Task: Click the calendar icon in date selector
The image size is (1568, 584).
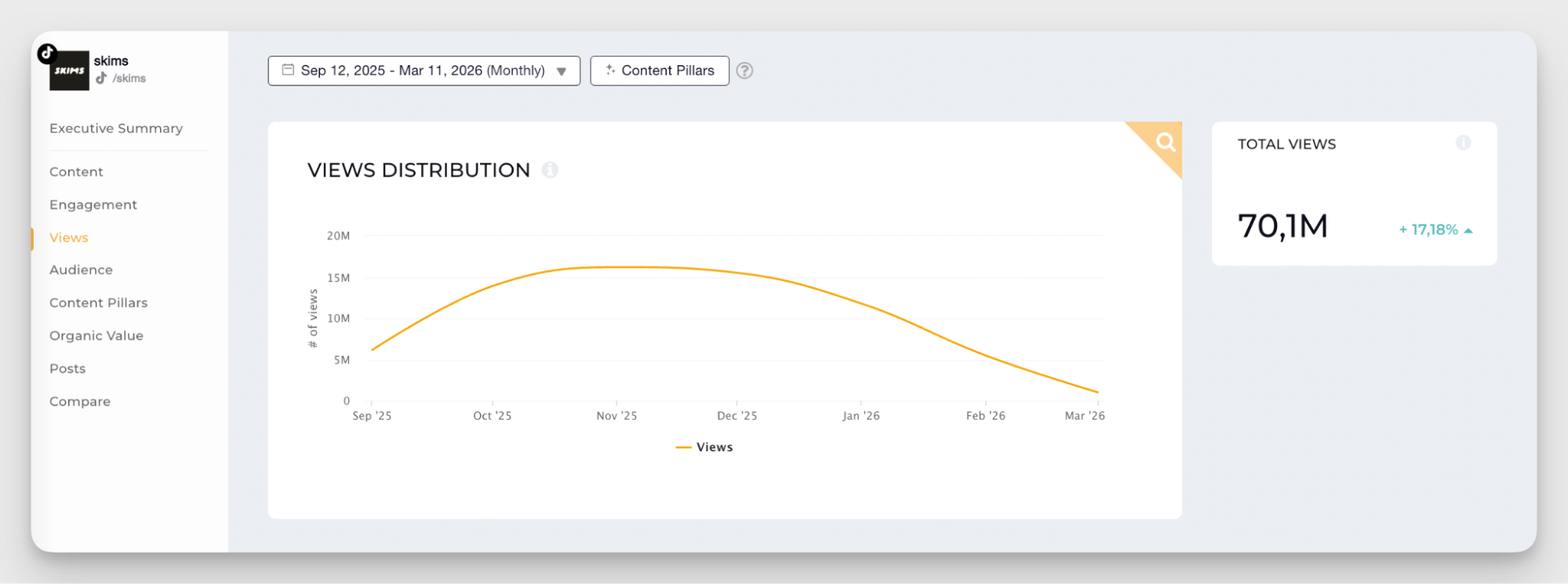Action: click(288, 70)
